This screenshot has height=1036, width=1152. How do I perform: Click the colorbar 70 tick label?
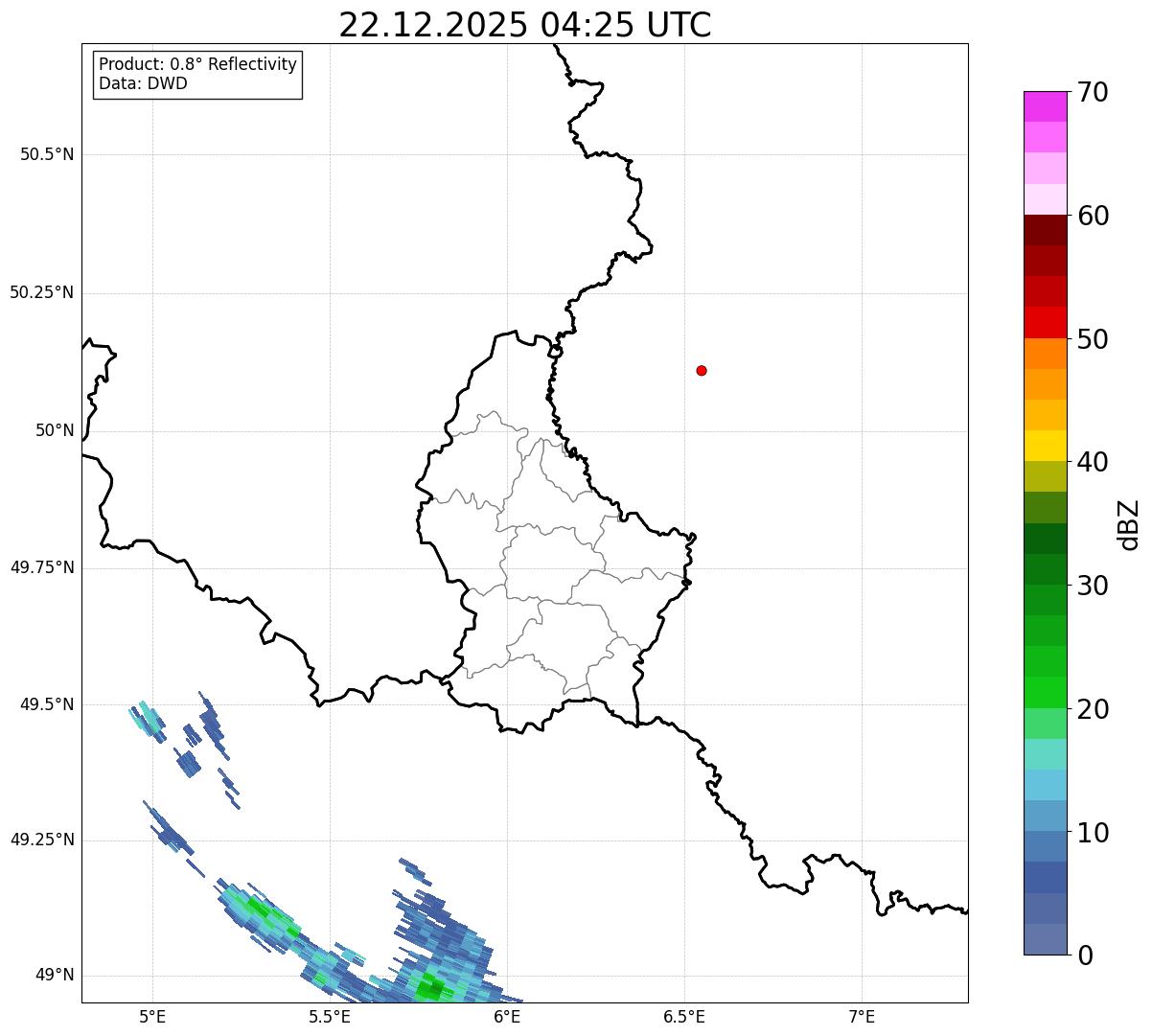coord(1093,92)
